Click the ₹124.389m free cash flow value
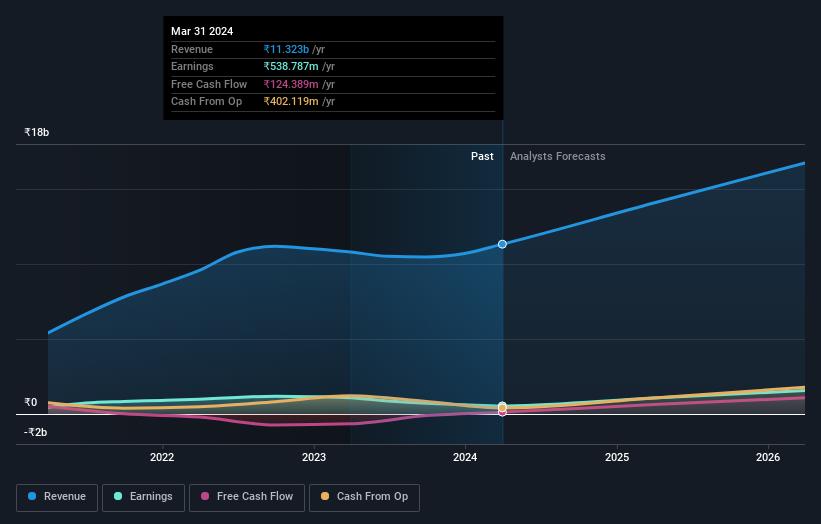Image resolution: width=821 pixels, height=524 pixels. [291, 84]
